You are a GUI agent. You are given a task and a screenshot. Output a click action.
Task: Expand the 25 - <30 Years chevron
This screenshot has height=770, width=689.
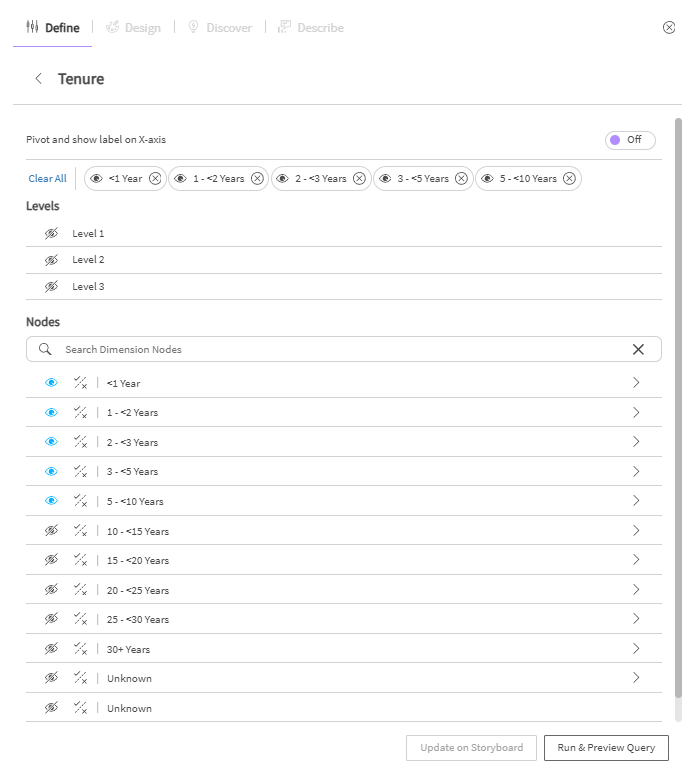[636, 619]
